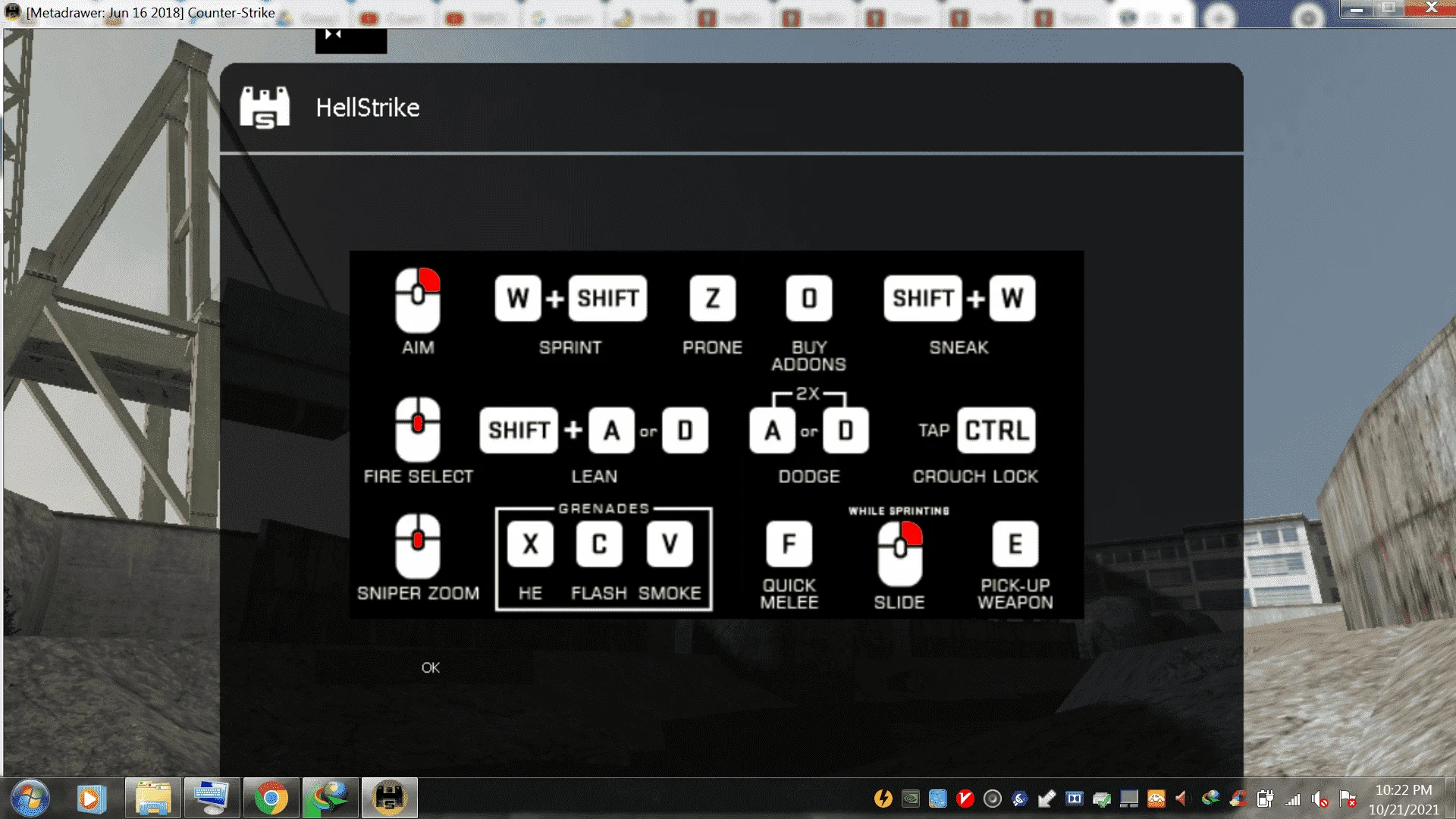Click the SNEAK label text
The width and height of the screenshot is (1456, 819).
click(x=959, y=347)
